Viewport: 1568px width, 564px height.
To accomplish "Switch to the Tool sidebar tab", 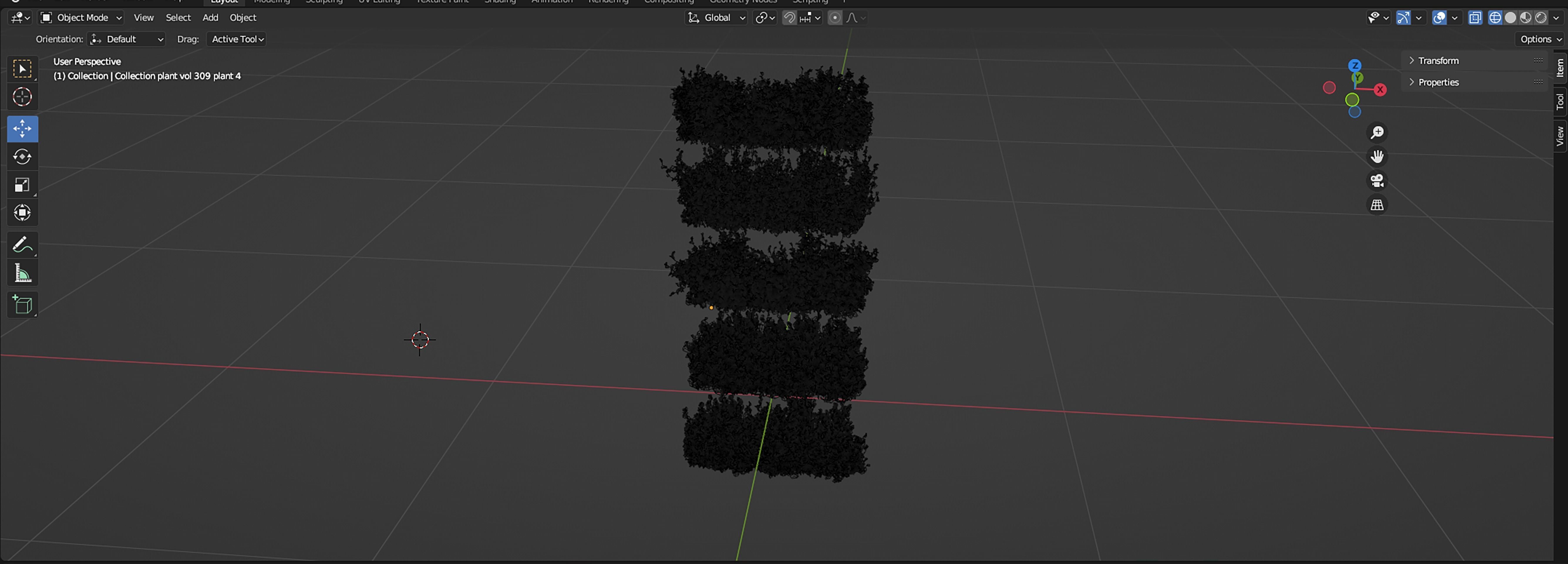I will tap(1560, 101).
